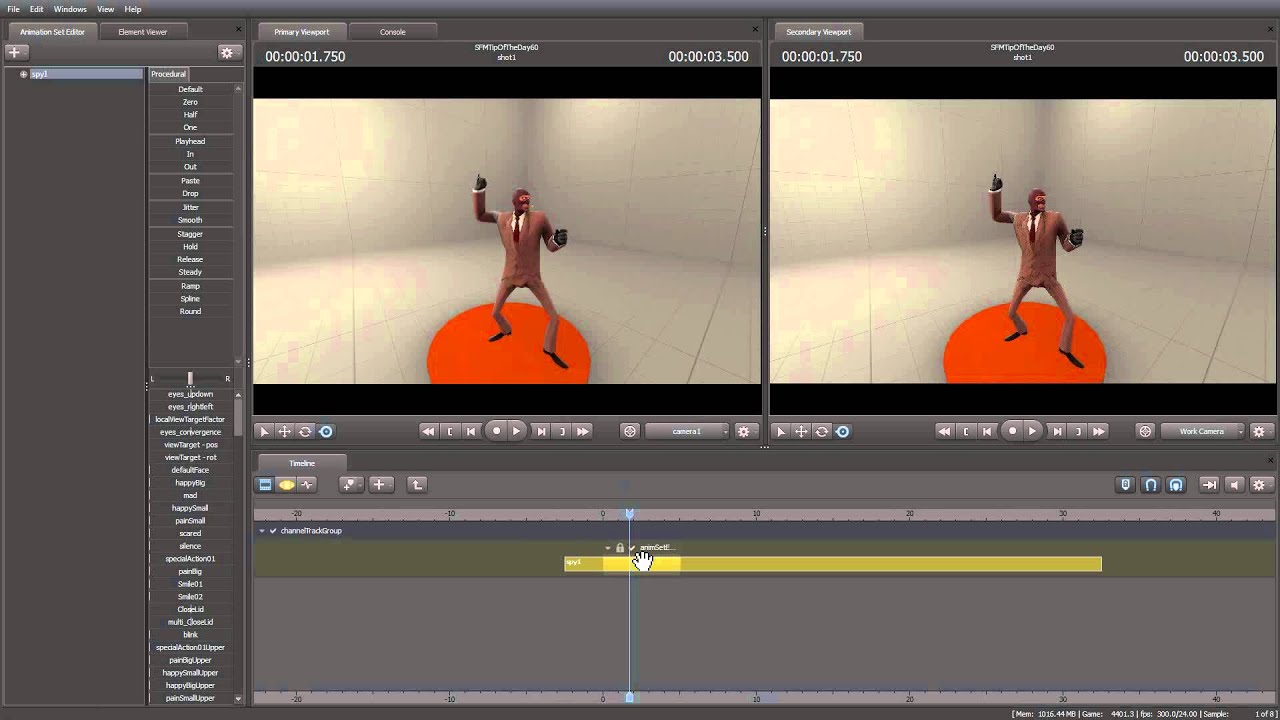Open the timeline bookmark dropdown button

349,484
